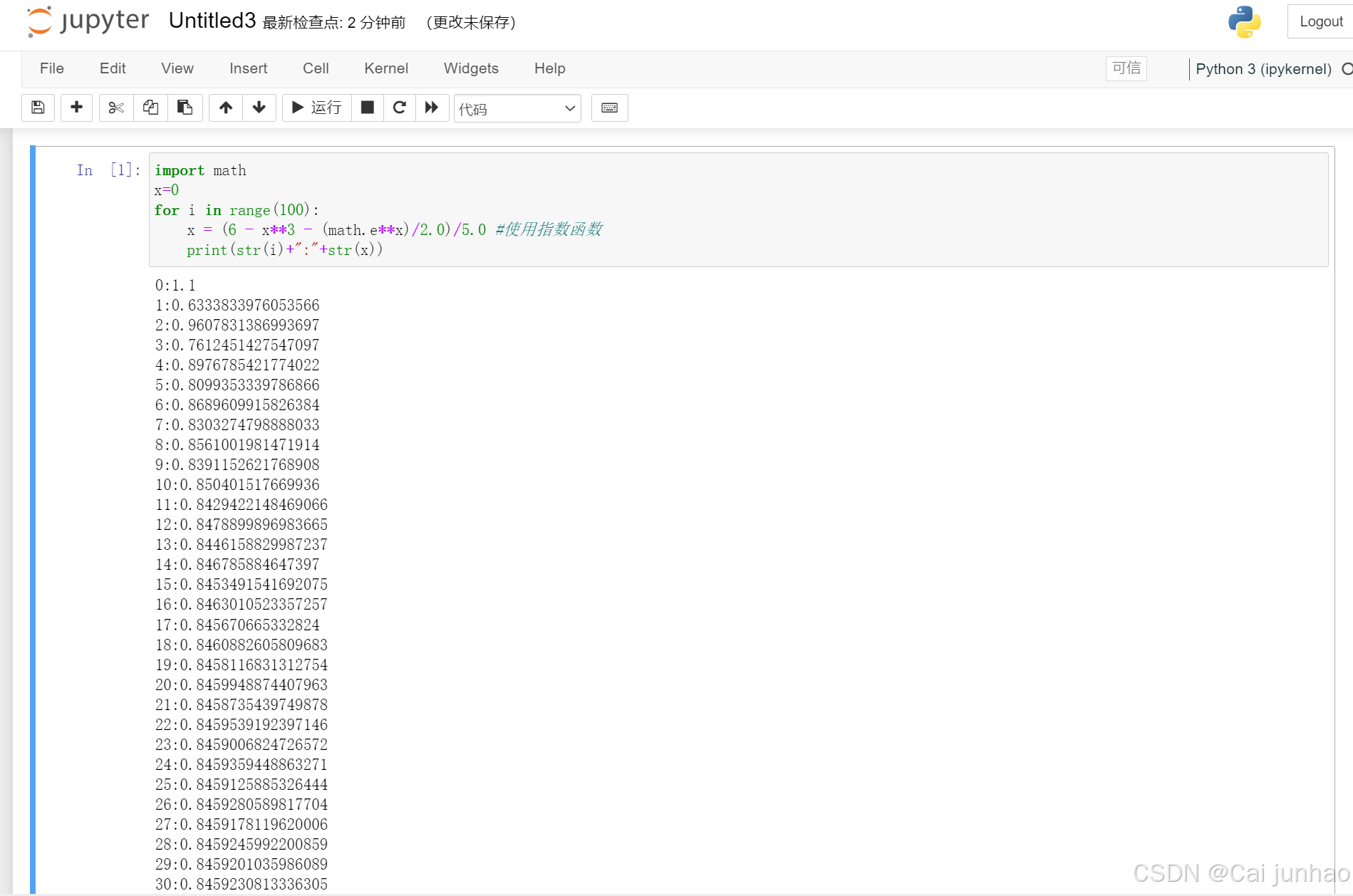
Task: Paste cells below icon
Action: (x=185, y=108)
